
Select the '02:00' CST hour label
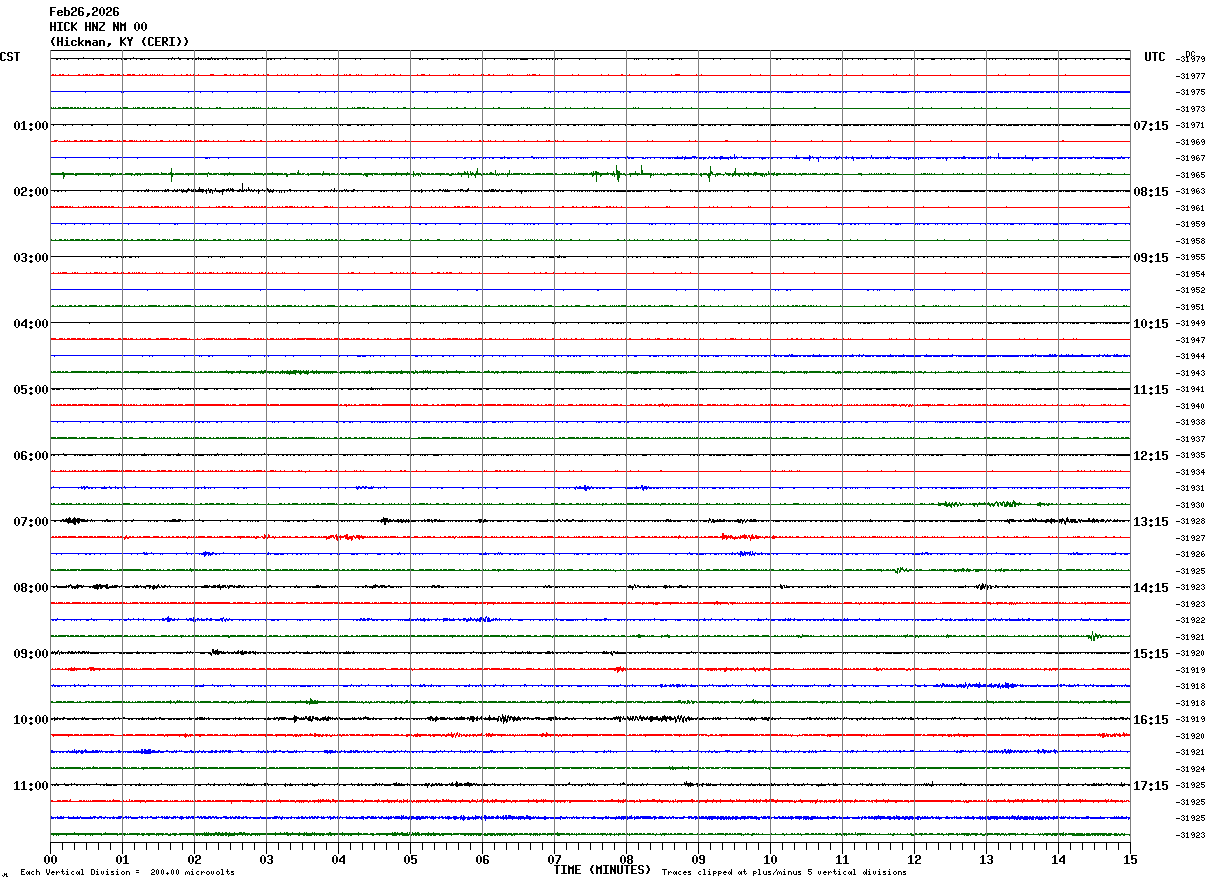31,192
